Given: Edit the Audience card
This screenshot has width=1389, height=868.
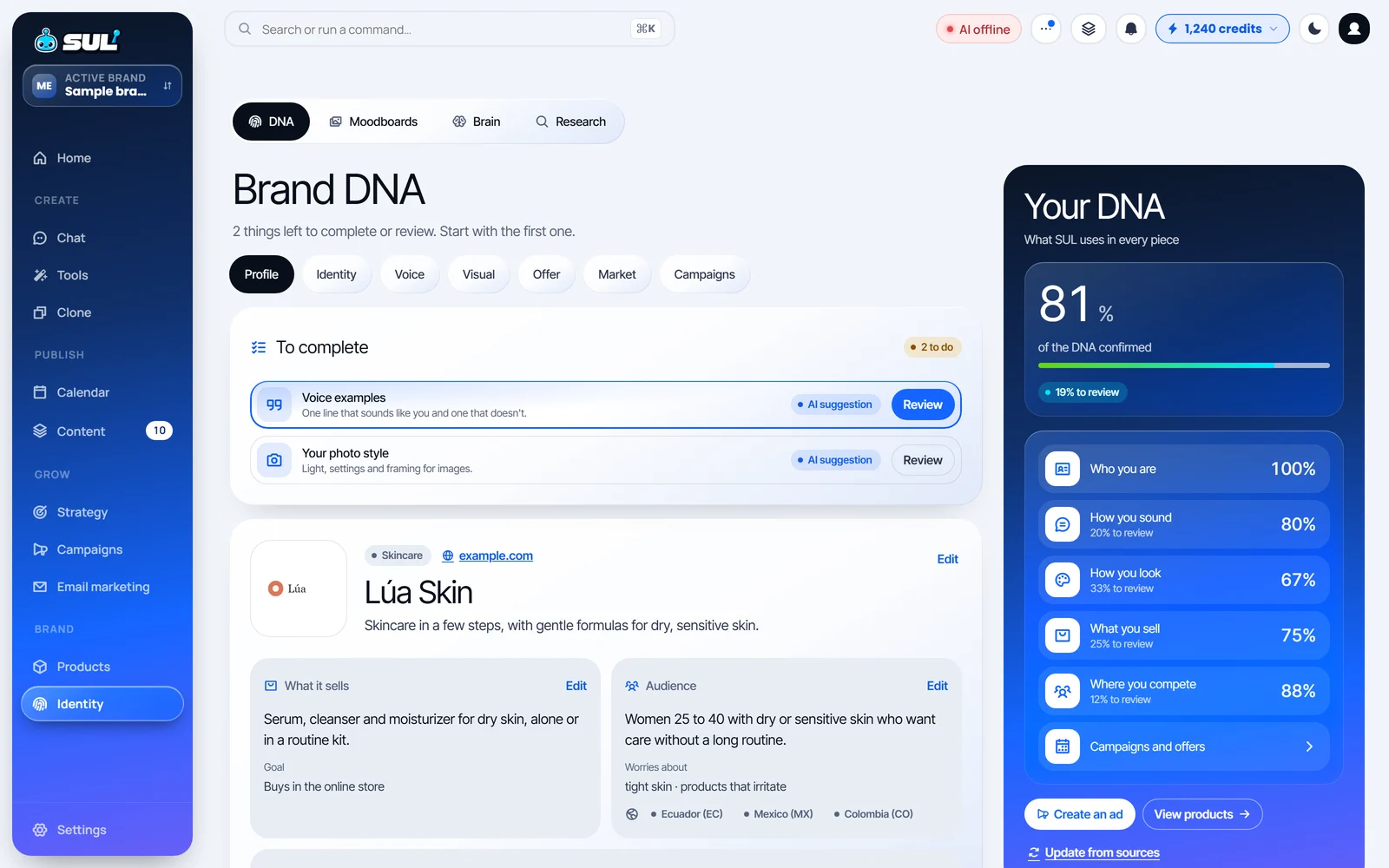Looking at the screenshot, I should tap(937, 686).
